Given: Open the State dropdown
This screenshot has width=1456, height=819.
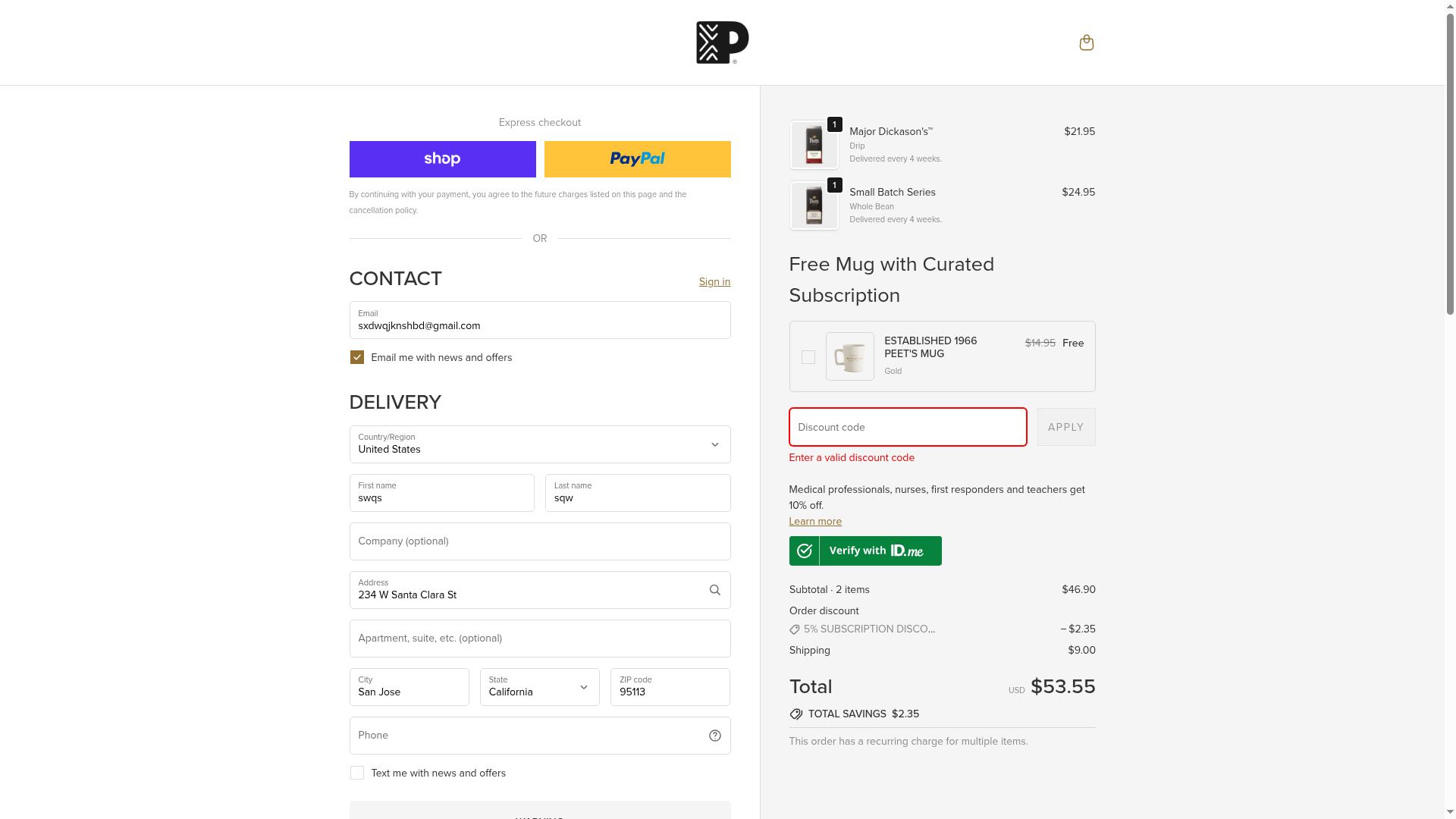Looking at the screenshot, I should tap(539, 687).
